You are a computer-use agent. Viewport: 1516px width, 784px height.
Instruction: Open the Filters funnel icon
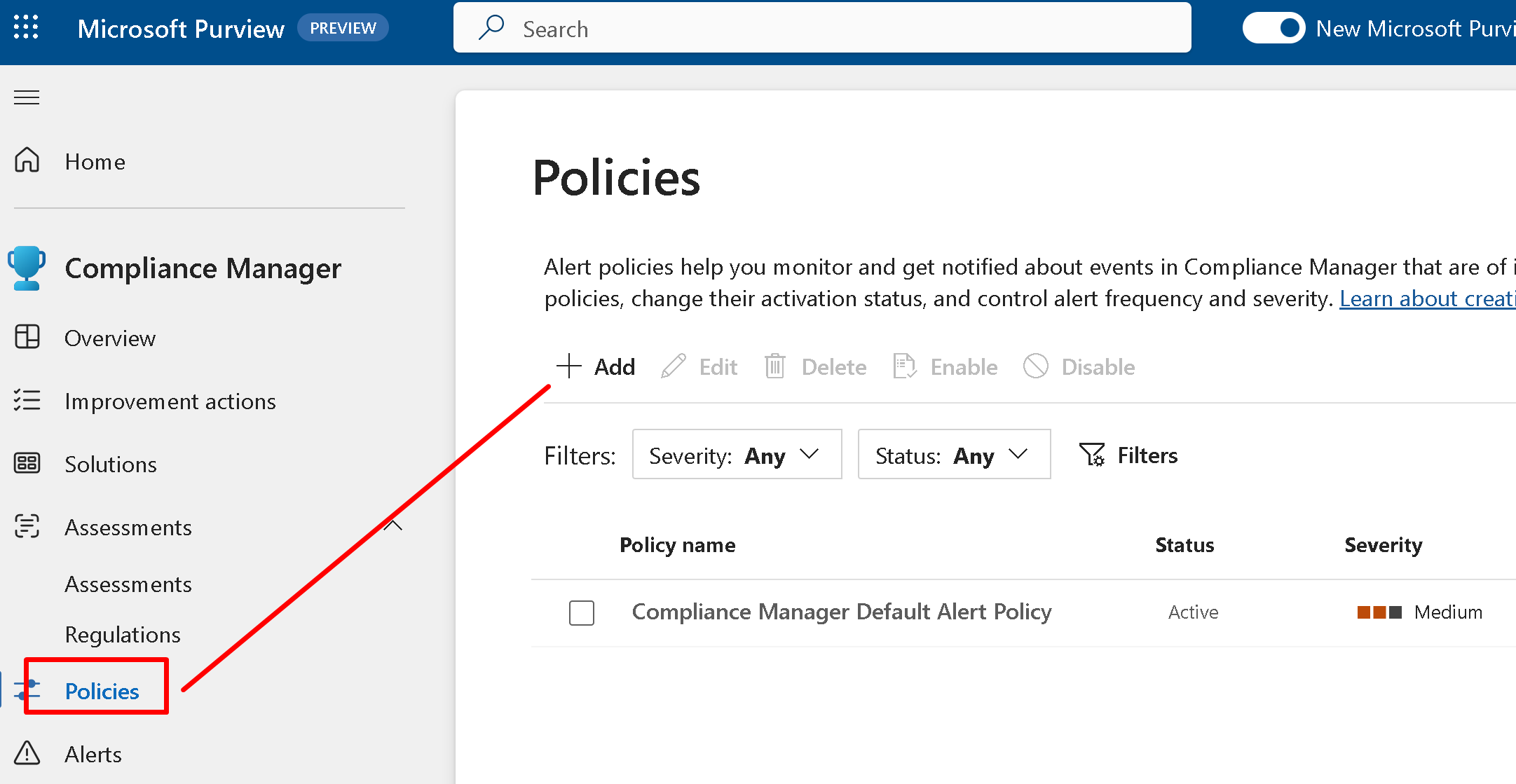pyautogui.click(x=1091, y=455)
